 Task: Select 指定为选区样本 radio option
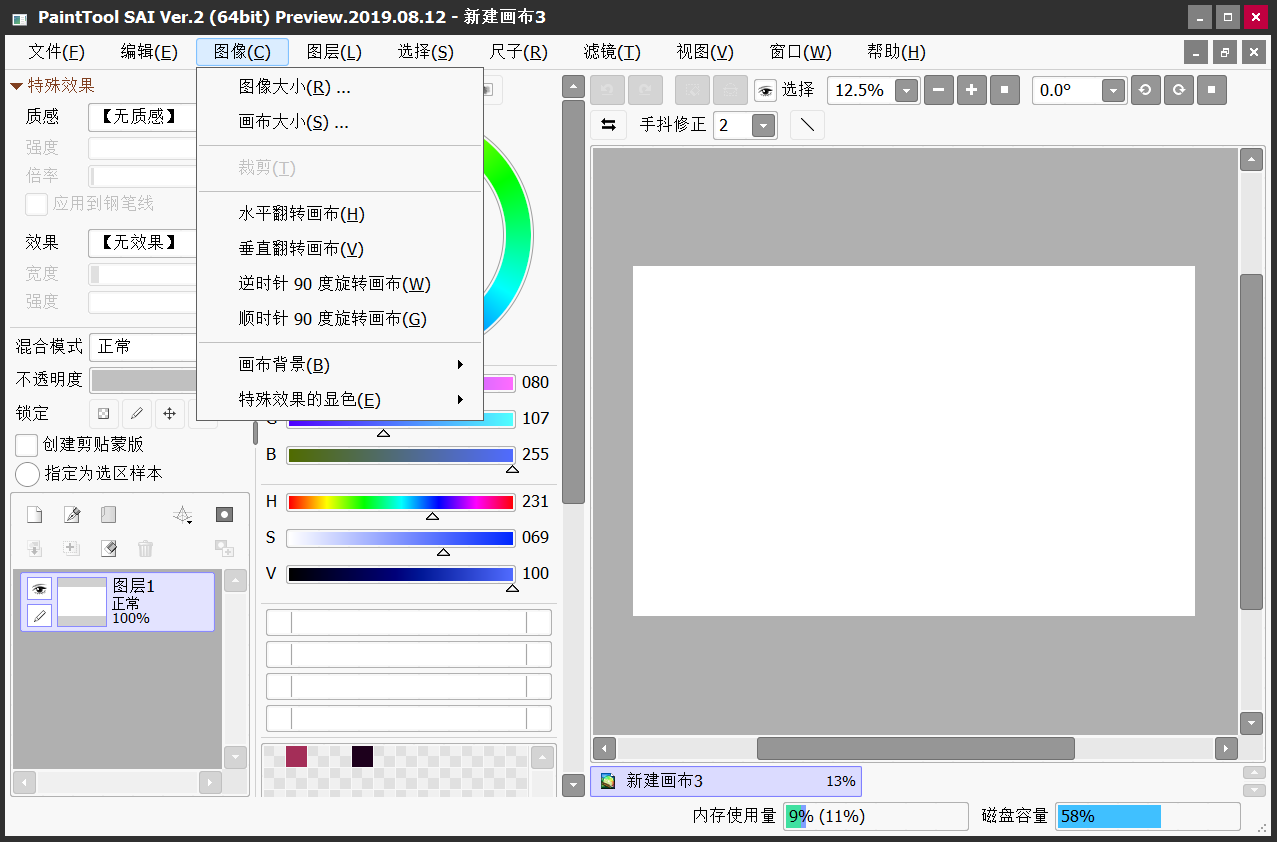tap(28, 474)
